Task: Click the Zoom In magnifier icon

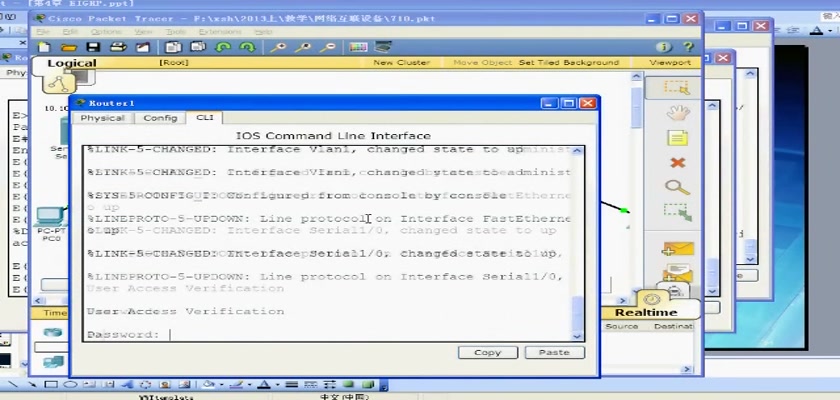Action: pyautogui.click(x=278, y=47)
